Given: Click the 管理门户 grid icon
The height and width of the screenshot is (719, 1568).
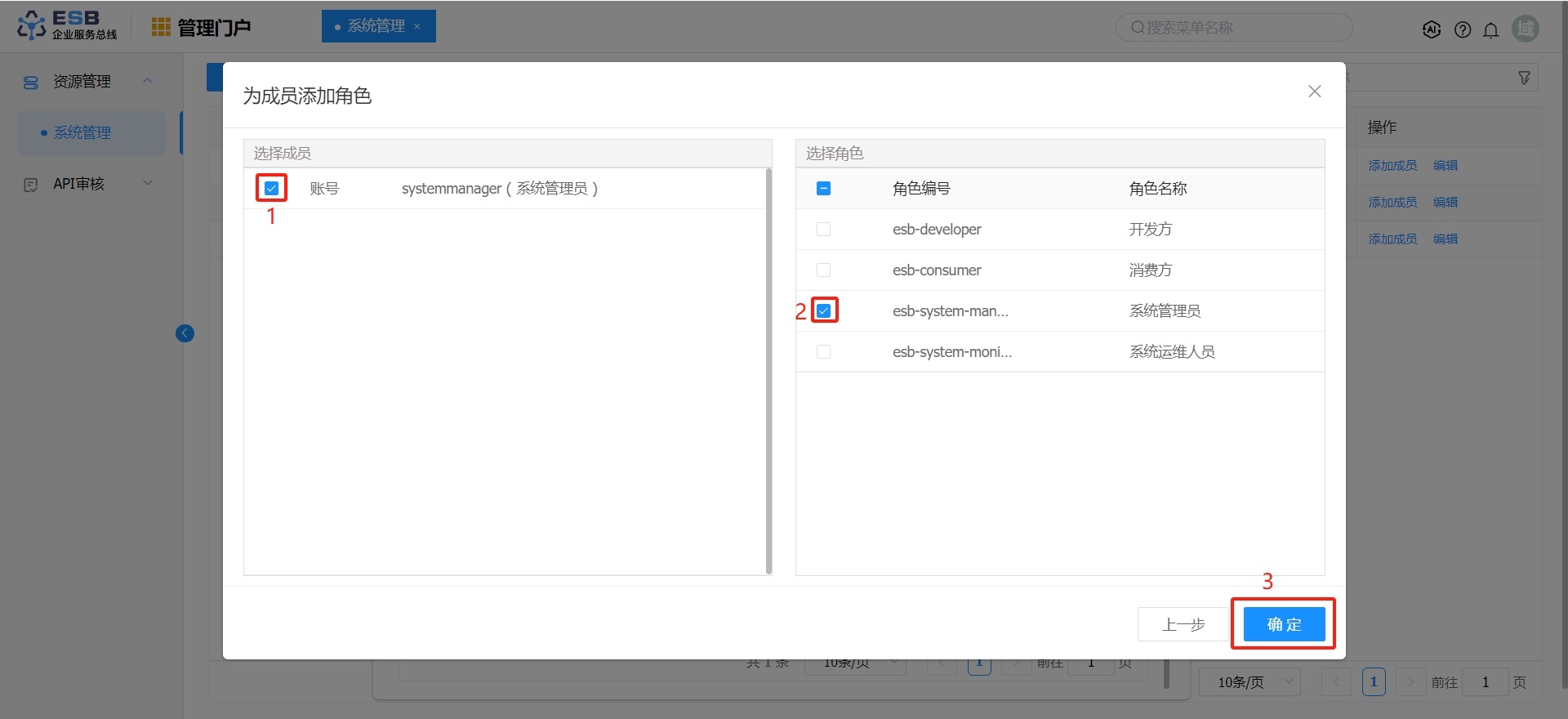Looking at the screenshot, I should tap(161, 28).
